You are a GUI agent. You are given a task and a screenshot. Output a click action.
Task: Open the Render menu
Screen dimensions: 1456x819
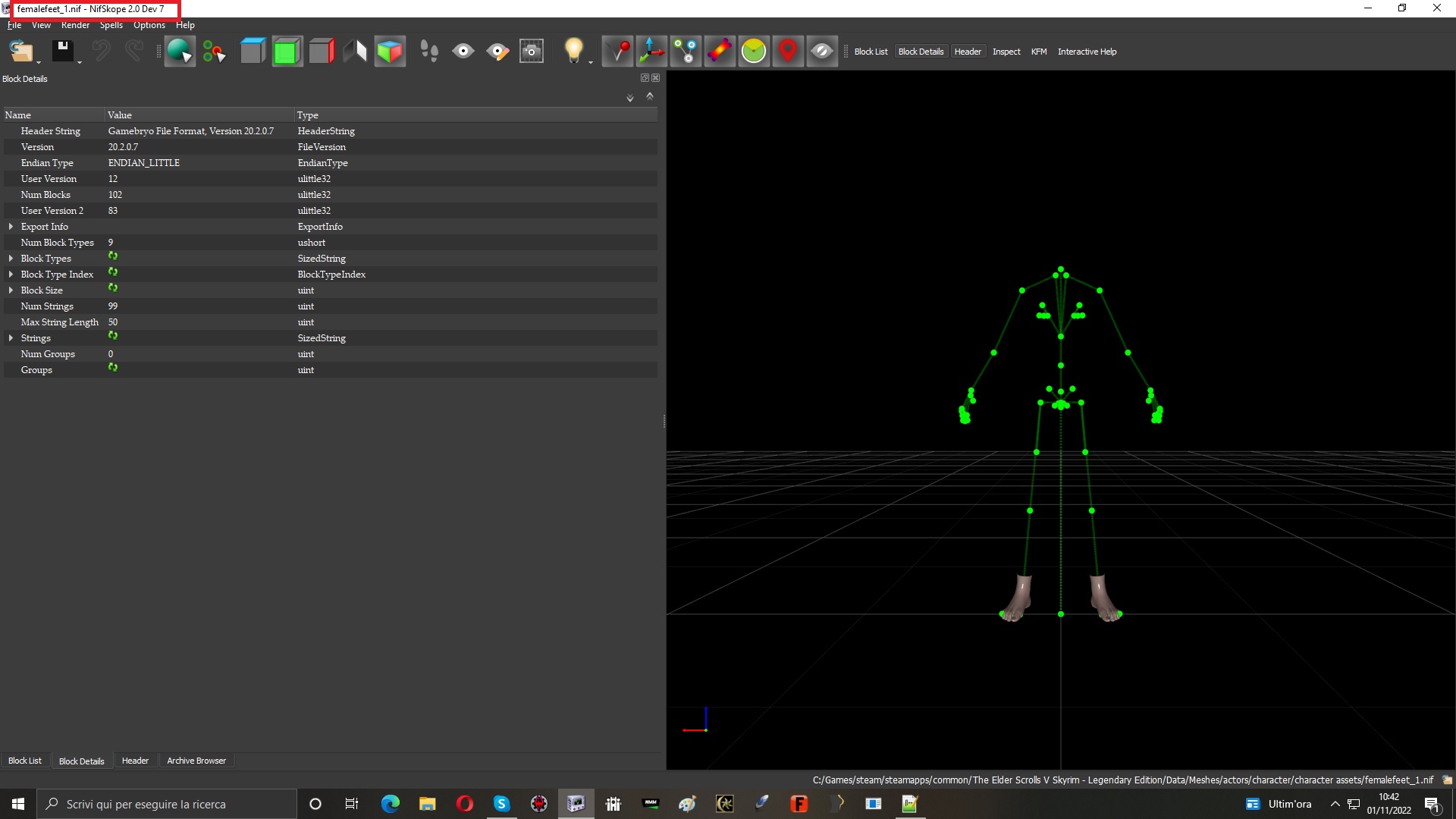pyautogui.click(x=75, y=25)
